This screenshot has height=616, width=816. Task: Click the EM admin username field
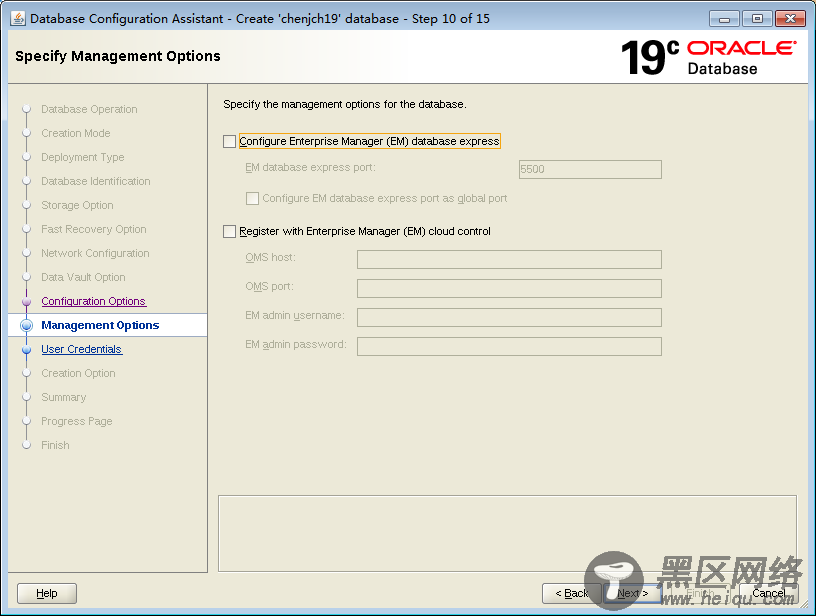(509, 317)
